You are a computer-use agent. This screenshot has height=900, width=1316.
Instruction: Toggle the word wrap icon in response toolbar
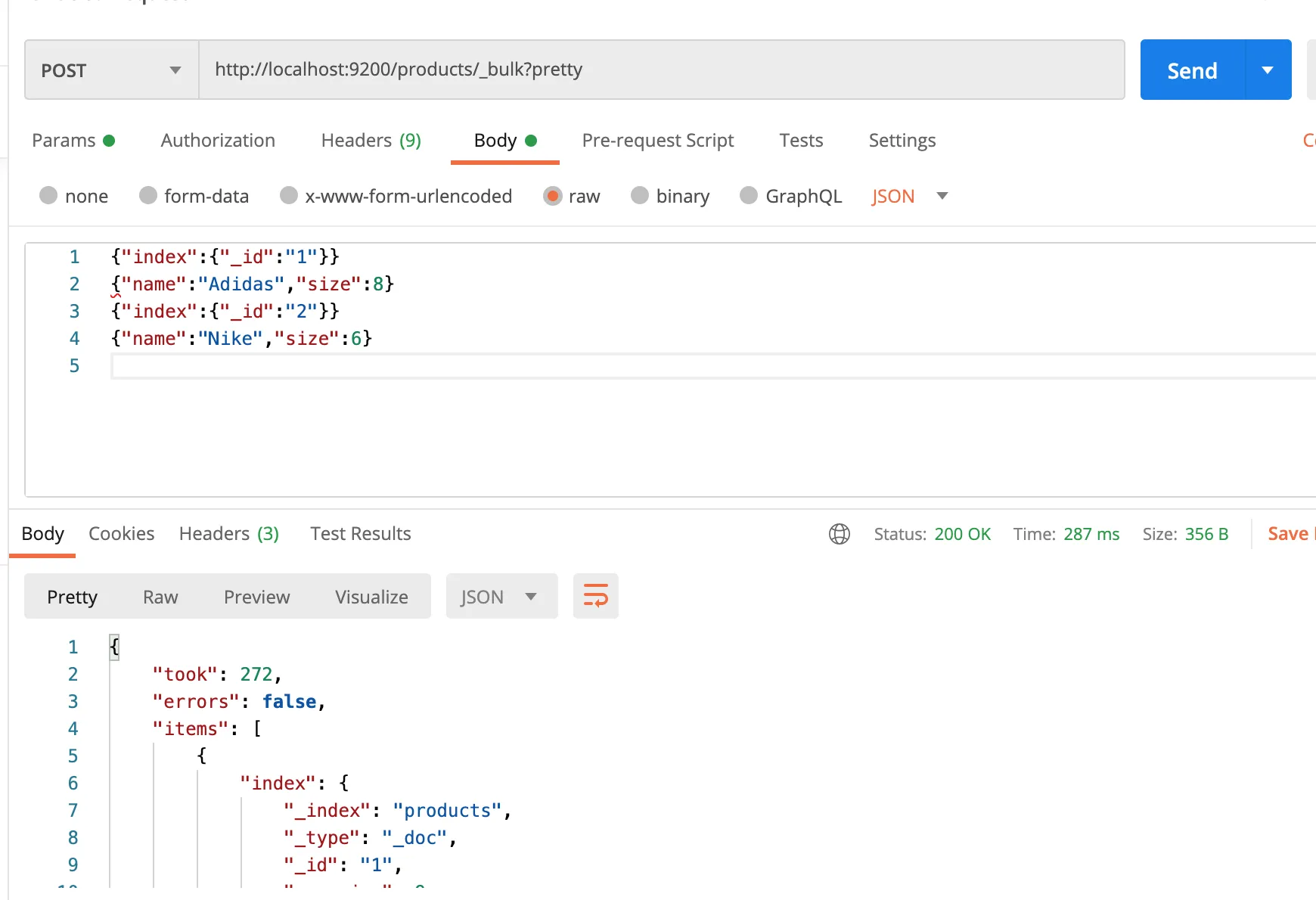(595, 597)
